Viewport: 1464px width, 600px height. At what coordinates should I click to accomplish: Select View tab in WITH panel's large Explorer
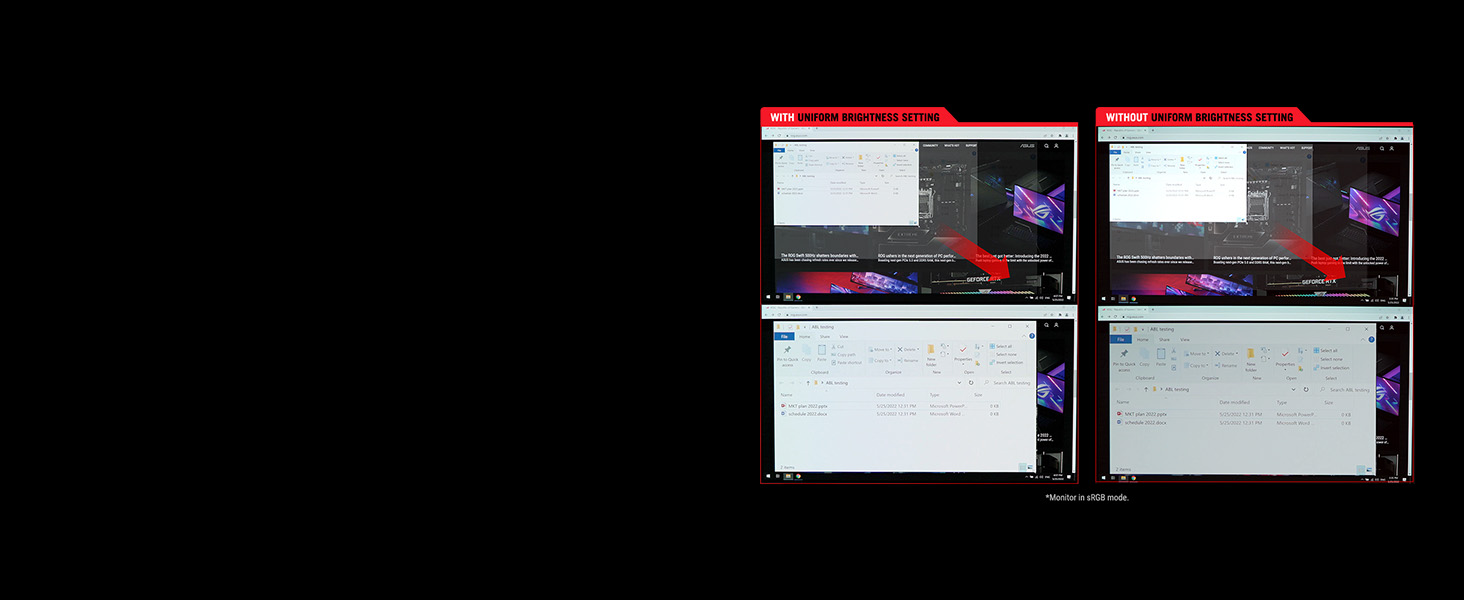tap(843, 336)
